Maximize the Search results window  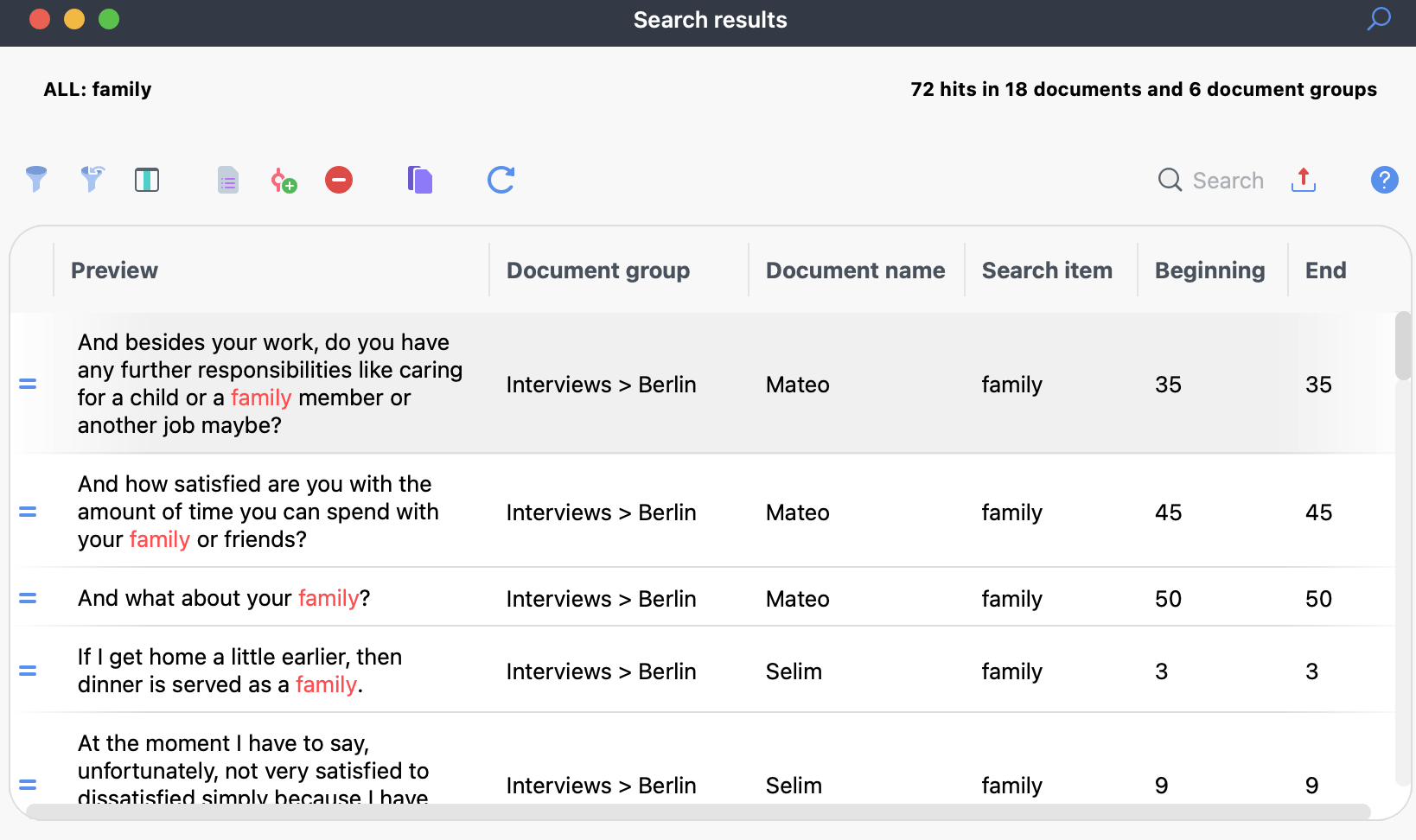coord(109,19)
